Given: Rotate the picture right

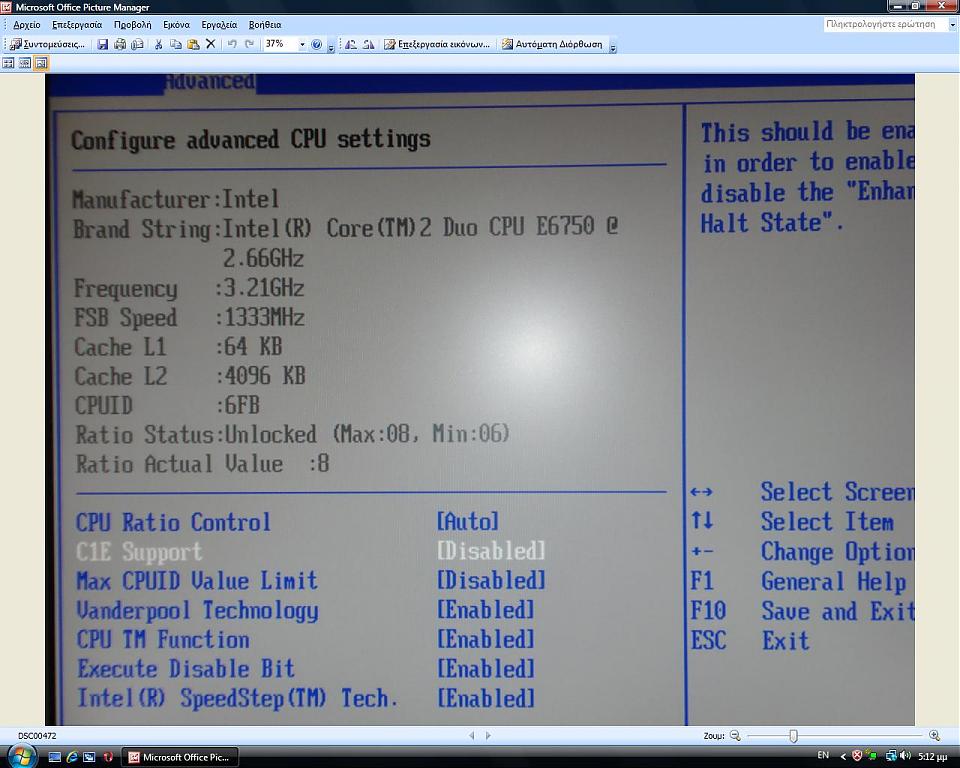Looking at the screenshot, I should (x=369, y=44).
